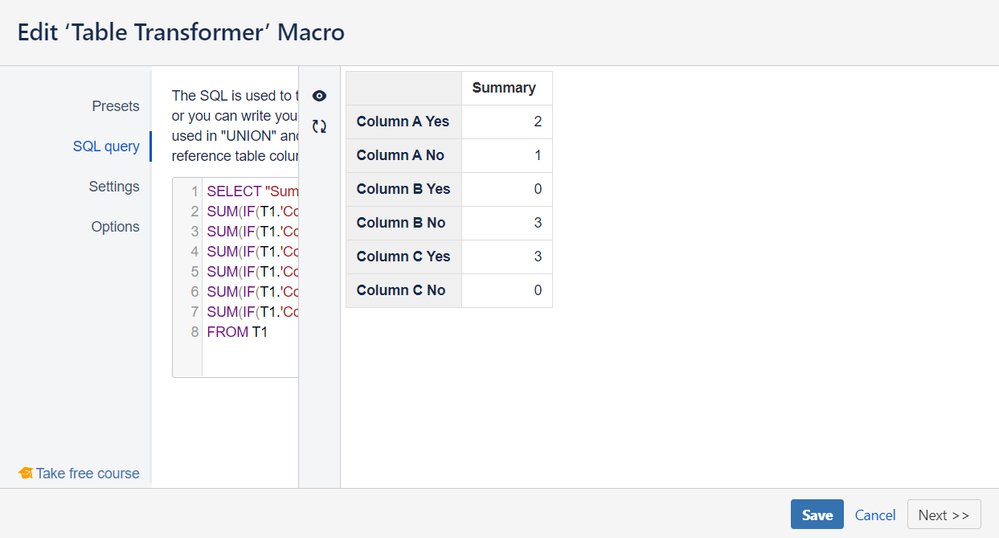Click the refresh preview arrows icon
Screen dimensions: 999x538
coord(319,127)
